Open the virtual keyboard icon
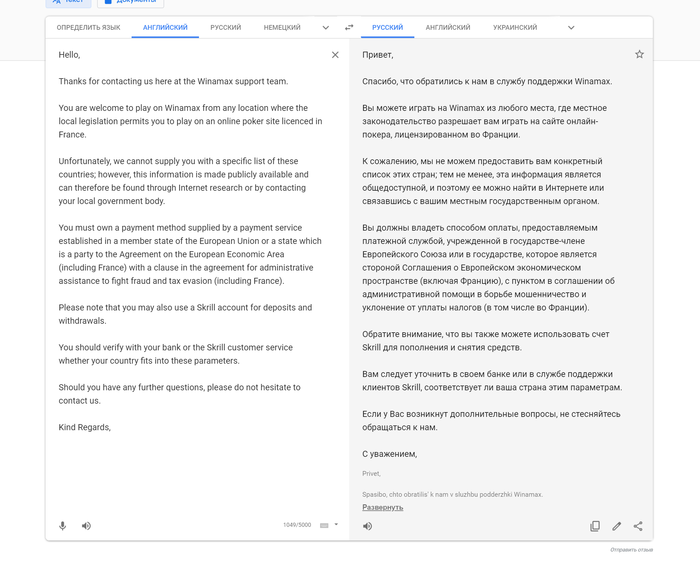The image size is (700, 568). coord(324,525)
